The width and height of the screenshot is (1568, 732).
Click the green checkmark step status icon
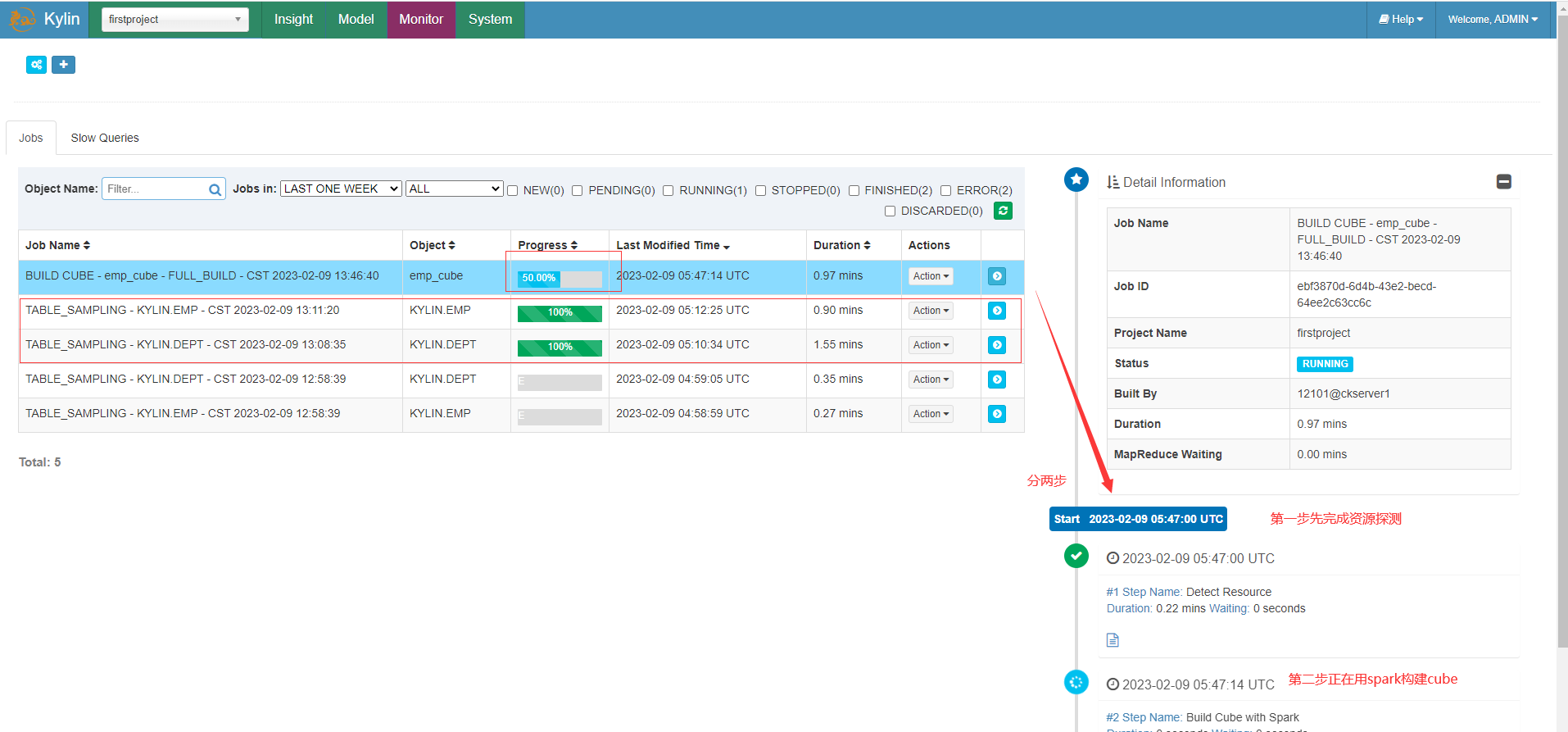(1076, 556)
